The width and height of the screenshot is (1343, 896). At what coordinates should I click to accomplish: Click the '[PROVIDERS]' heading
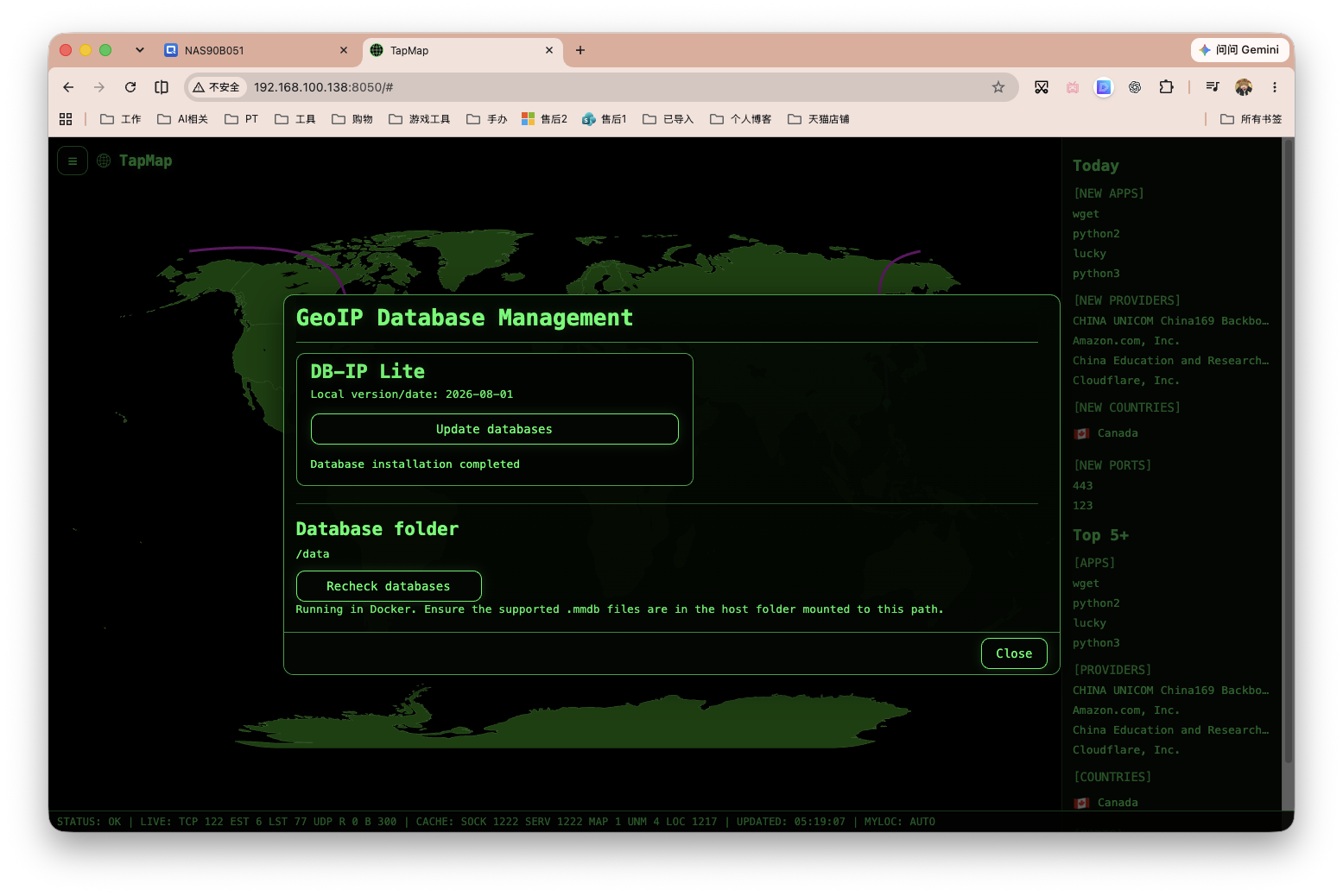pos(1112,670)
